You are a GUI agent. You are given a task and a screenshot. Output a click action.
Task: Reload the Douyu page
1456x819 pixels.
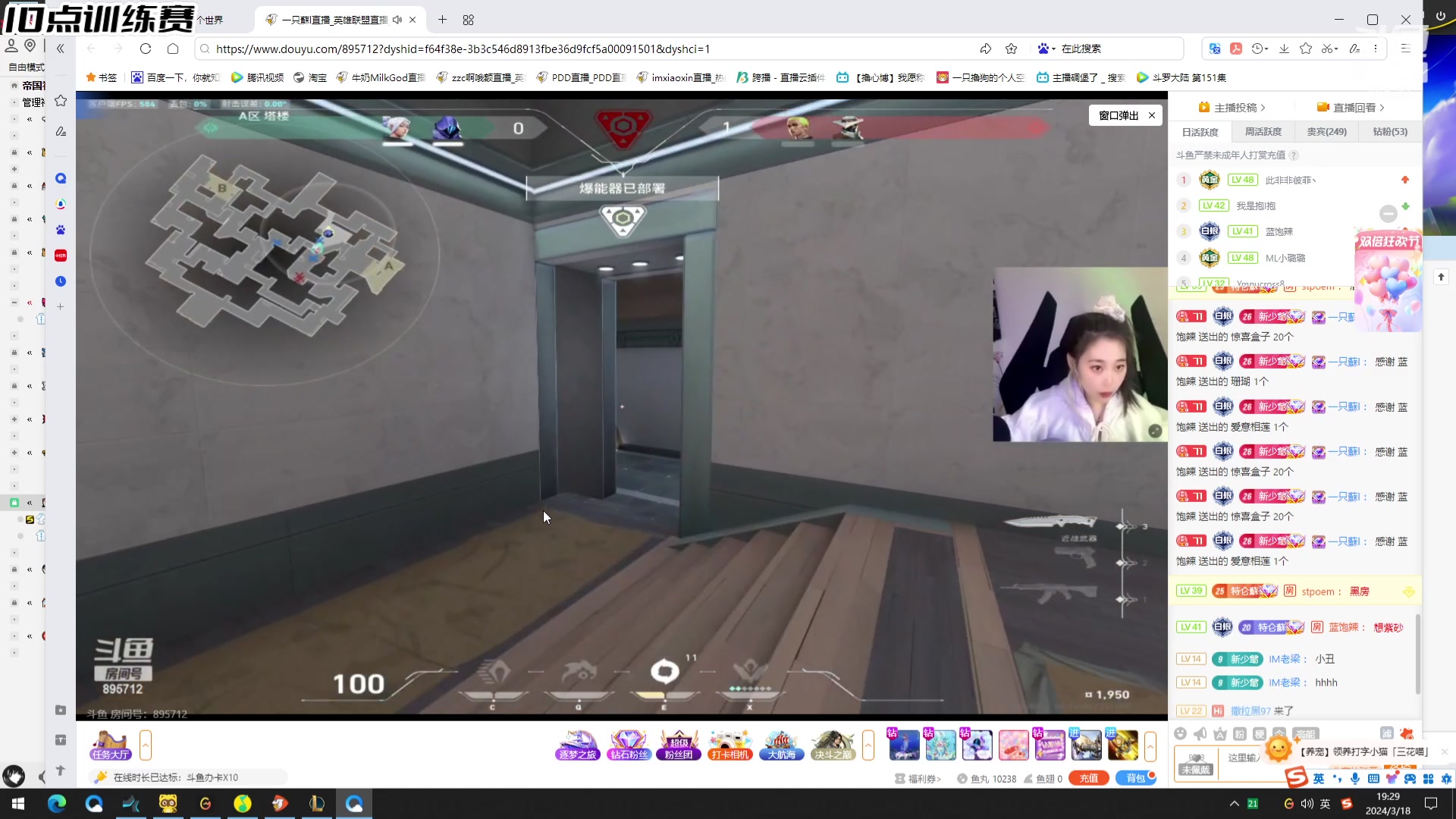(x=146, y=49)
